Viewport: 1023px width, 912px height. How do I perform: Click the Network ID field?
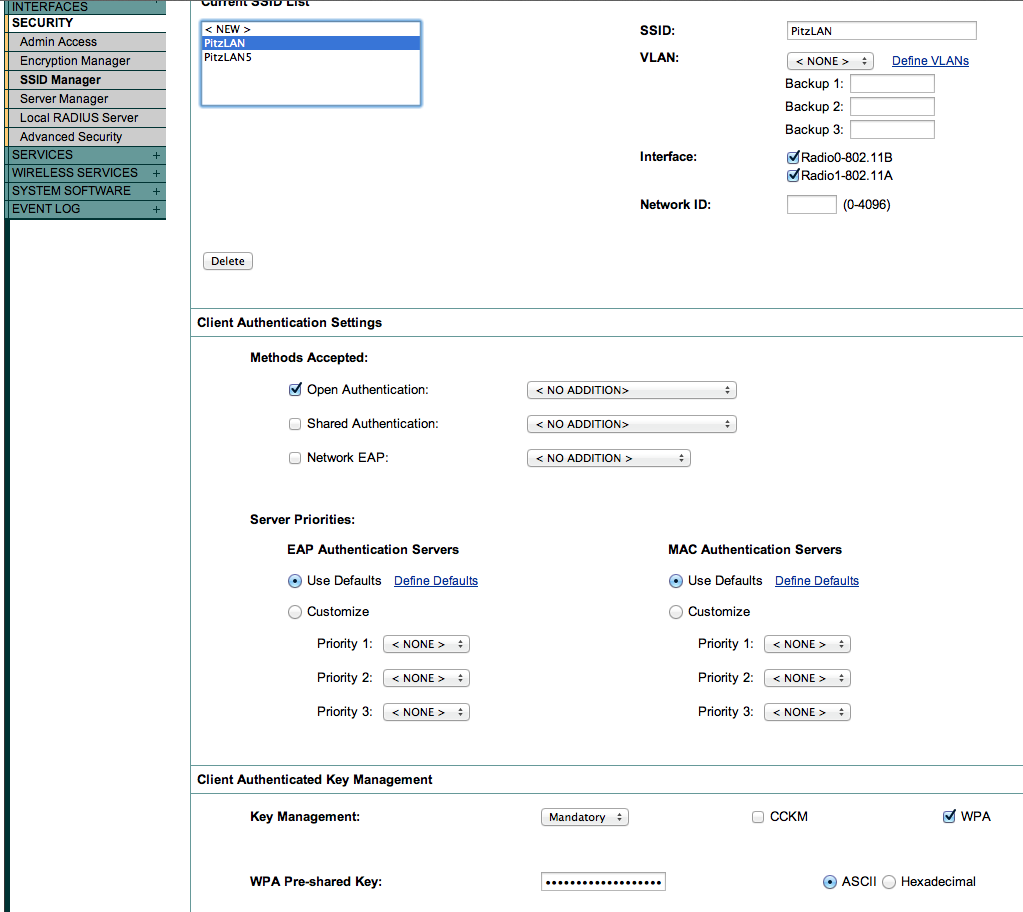click(812, 204)
